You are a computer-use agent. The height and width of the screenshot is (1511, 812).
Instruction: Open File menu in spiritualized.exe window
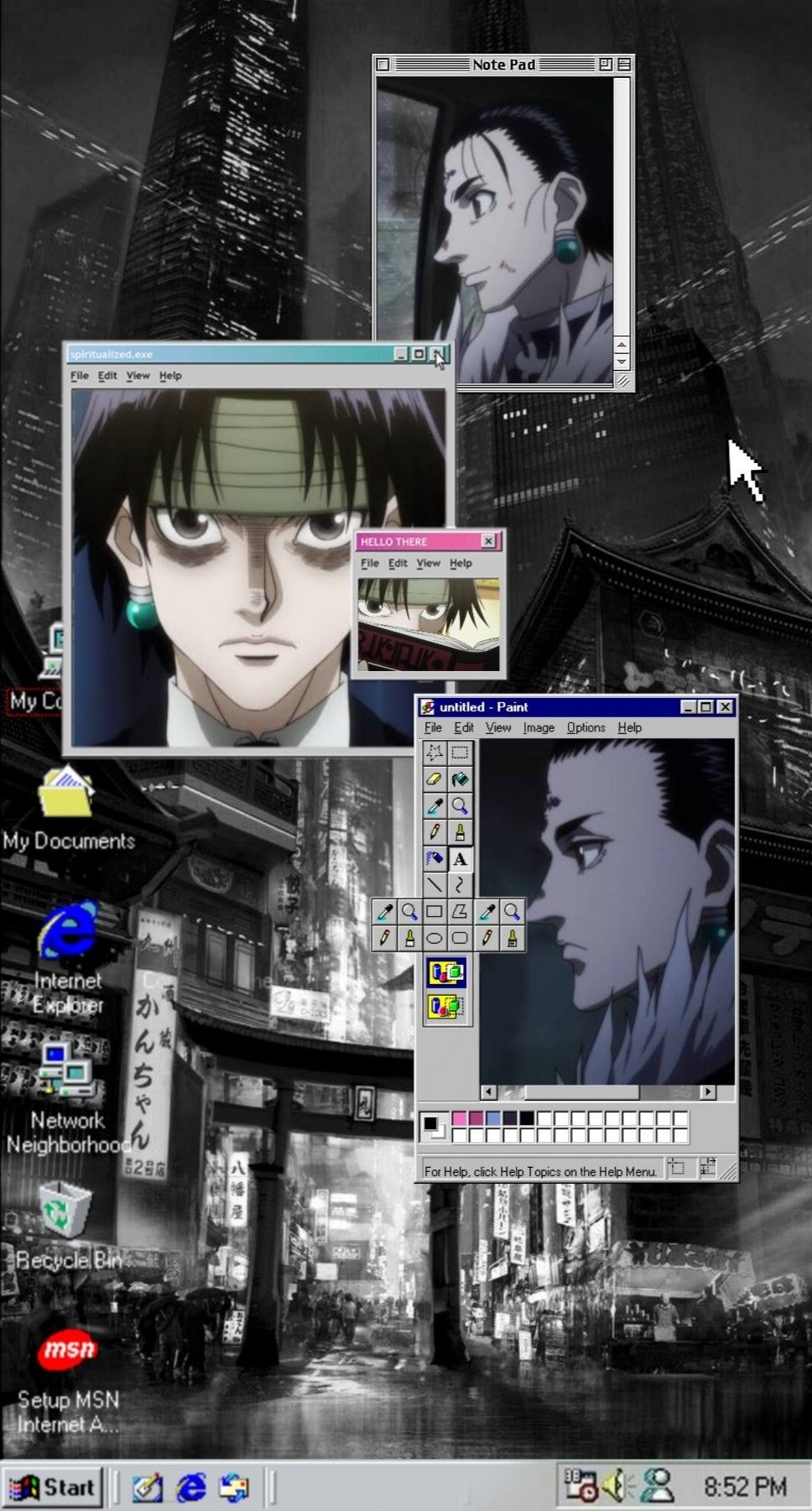(x=80, y=375)
